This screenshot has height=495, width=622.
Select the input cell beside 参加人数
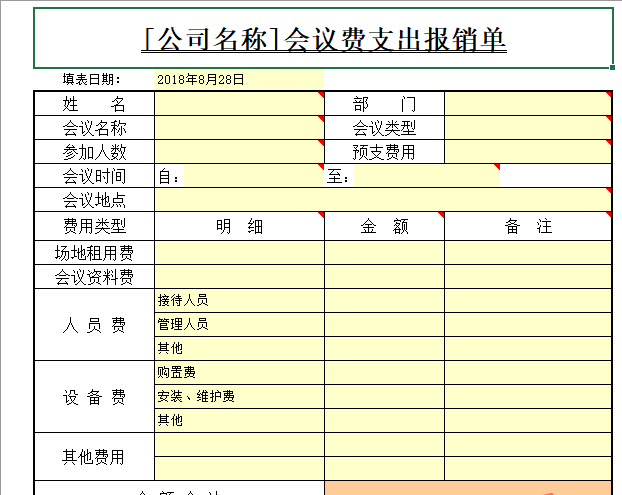point(238,152)
